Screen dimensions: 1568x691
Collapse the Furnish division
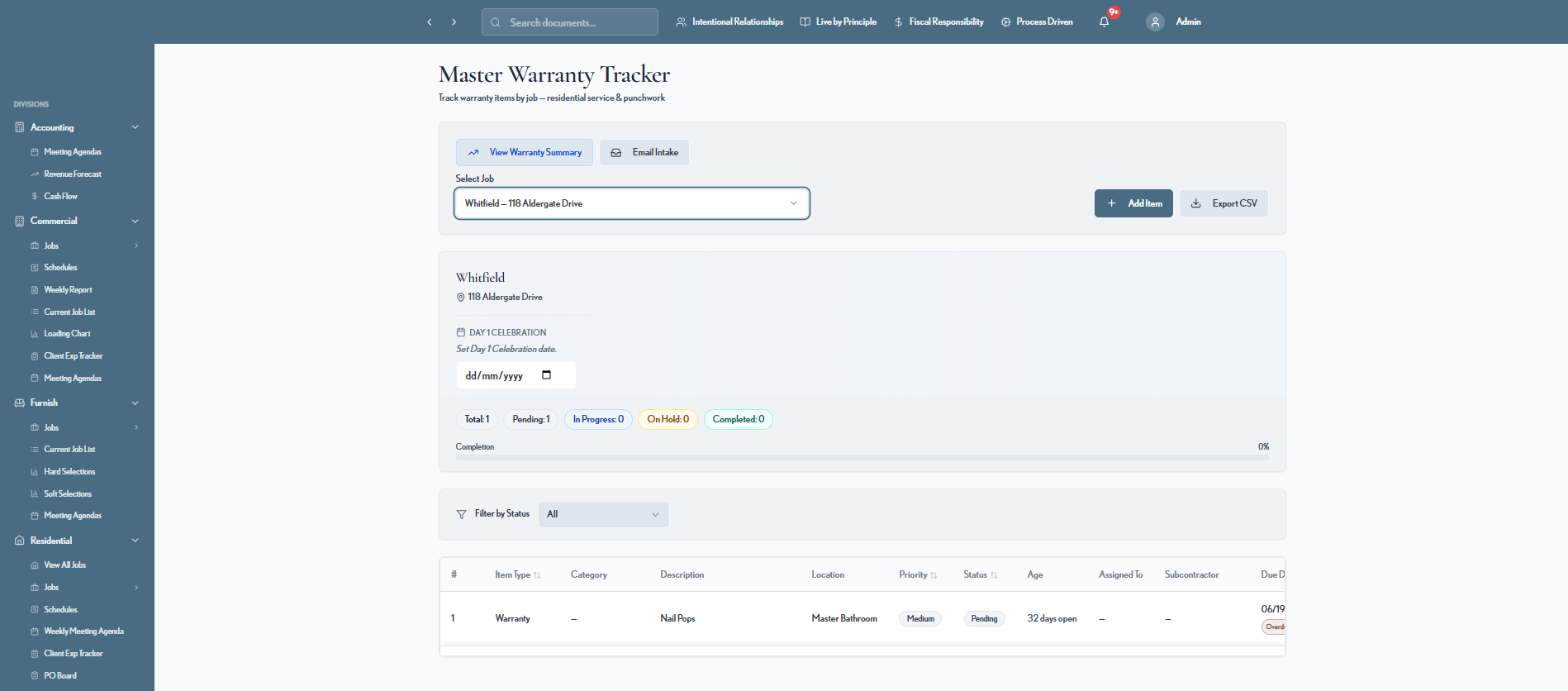click(135, 403)
